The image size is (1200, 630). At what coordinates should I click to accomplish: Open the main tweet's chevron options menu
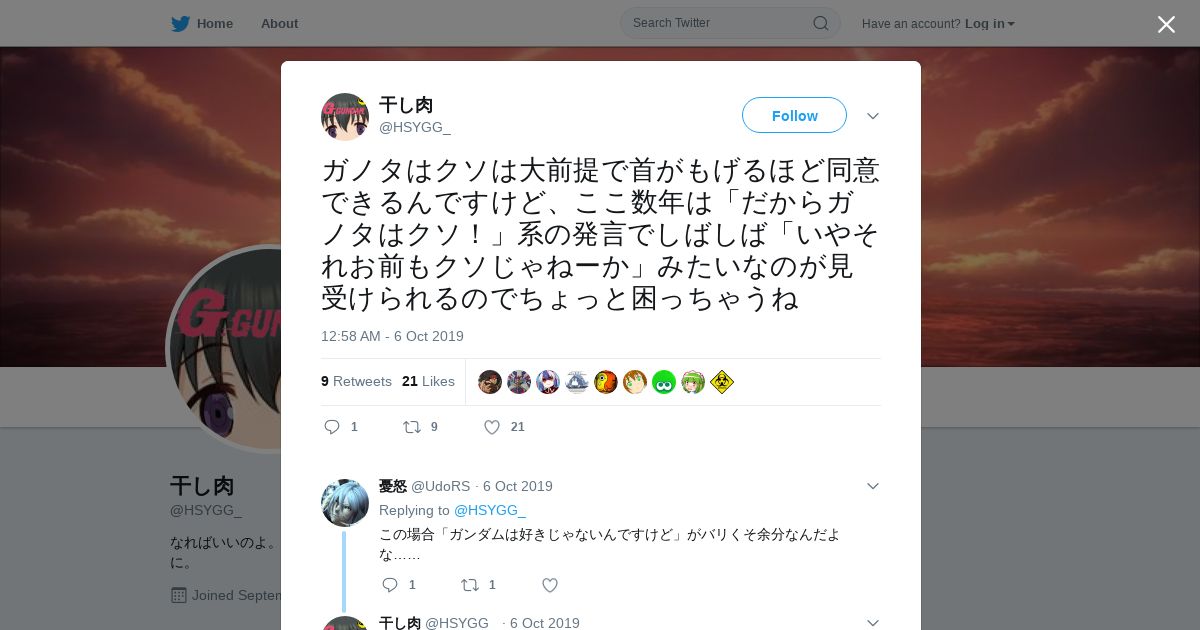pyautogui.click(x=873, y=116)
